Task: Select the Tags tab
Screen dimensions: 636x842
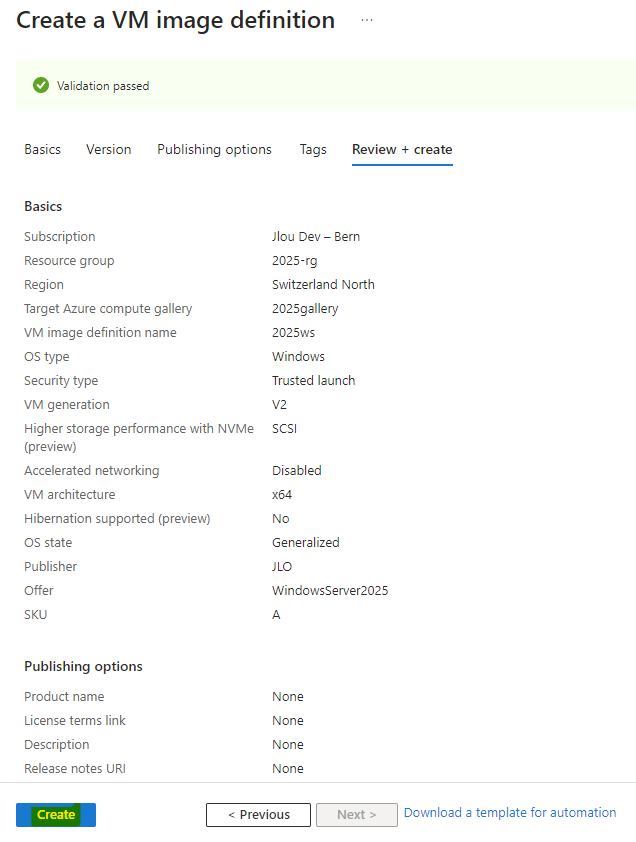Action: [x=313, y=149]
